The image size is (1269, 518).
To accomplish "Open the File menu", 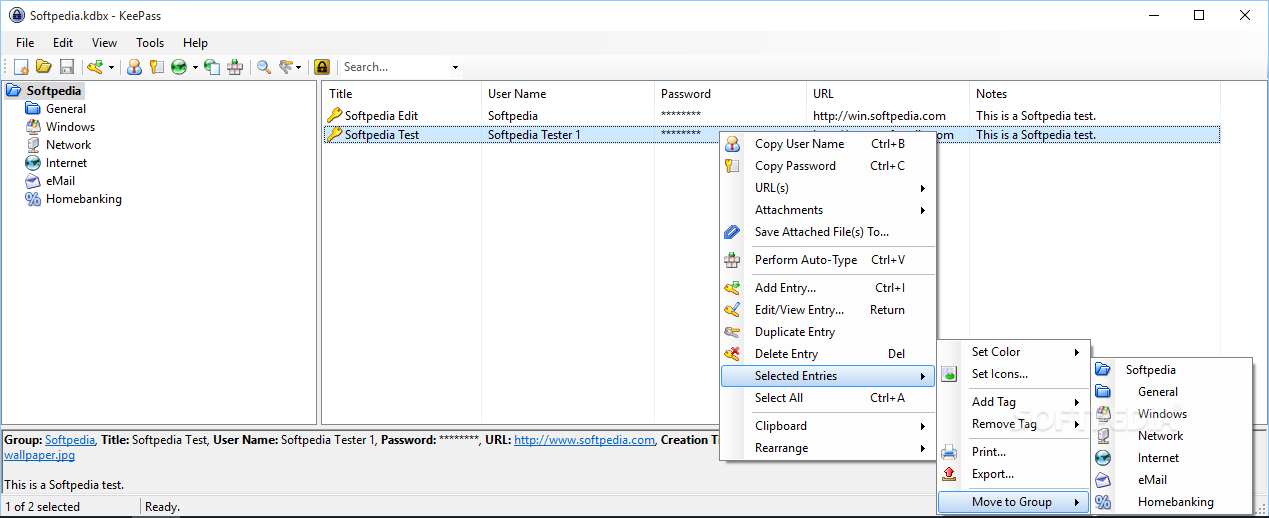I will click(x=25, y=43).
